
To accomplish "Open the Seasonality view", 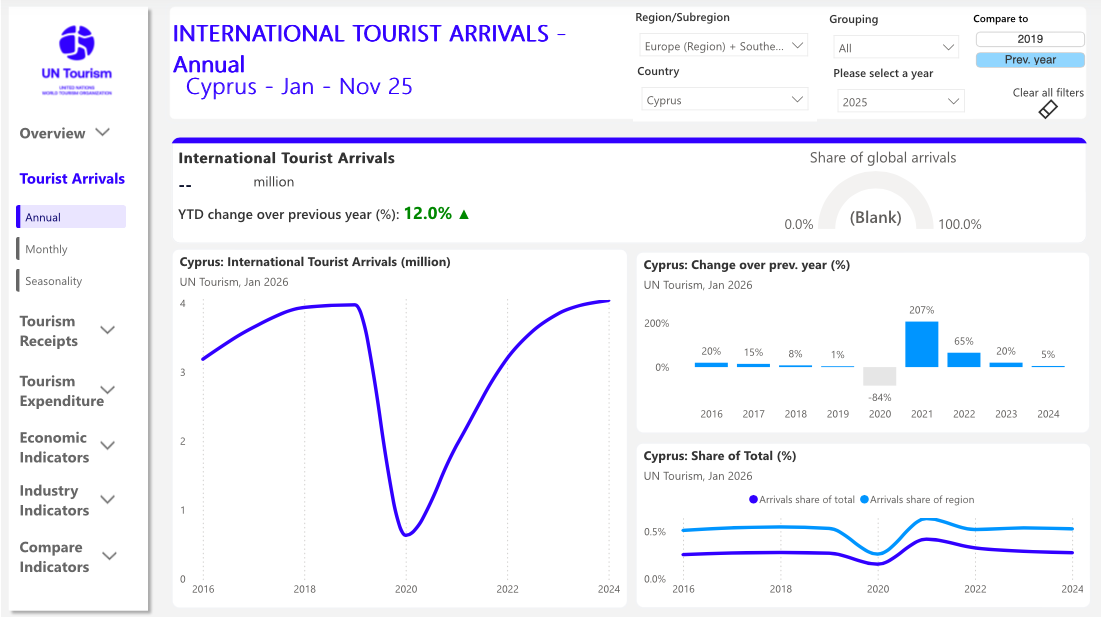I will click(x=54, y=281).
